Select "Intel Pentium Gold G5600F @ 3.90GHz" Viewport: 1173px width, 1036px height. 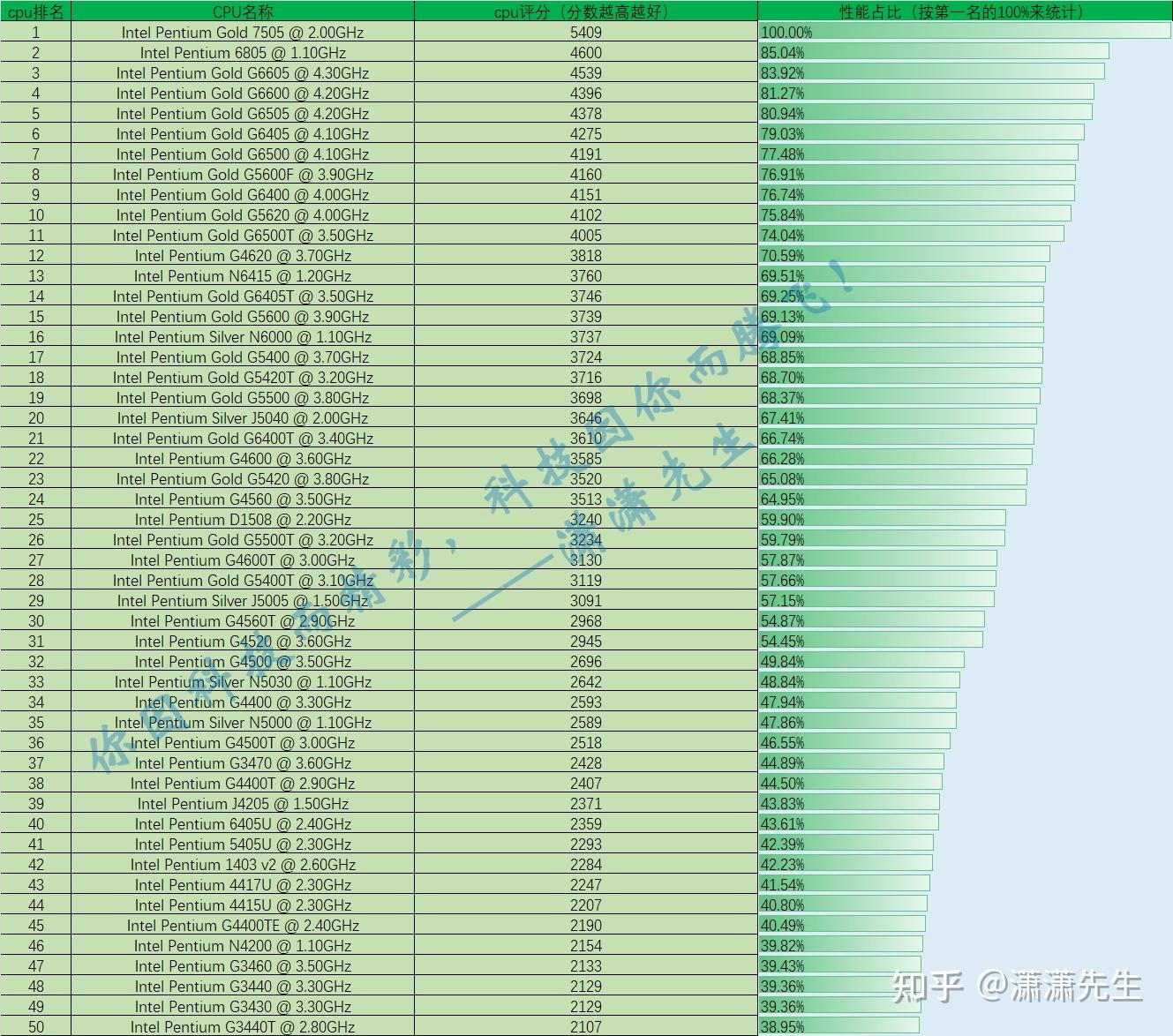tap(243, 174)
